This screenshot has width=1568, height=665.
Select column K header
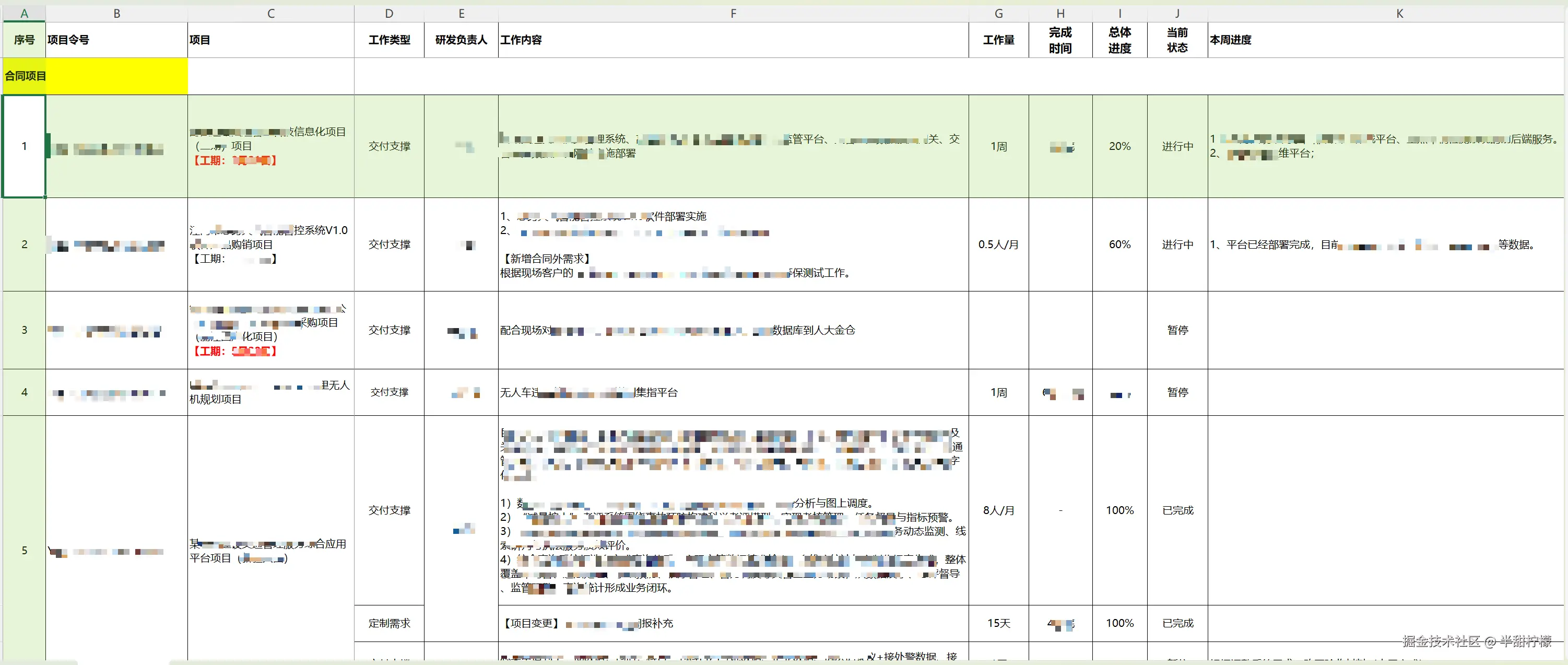1399,14
